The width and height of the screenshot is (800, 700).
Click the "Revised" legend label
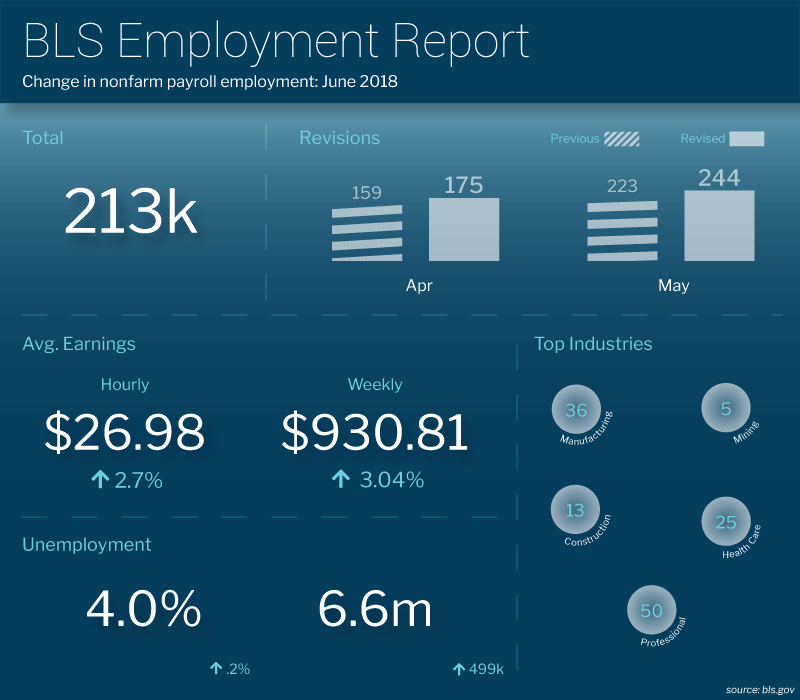tap(703, 139)
